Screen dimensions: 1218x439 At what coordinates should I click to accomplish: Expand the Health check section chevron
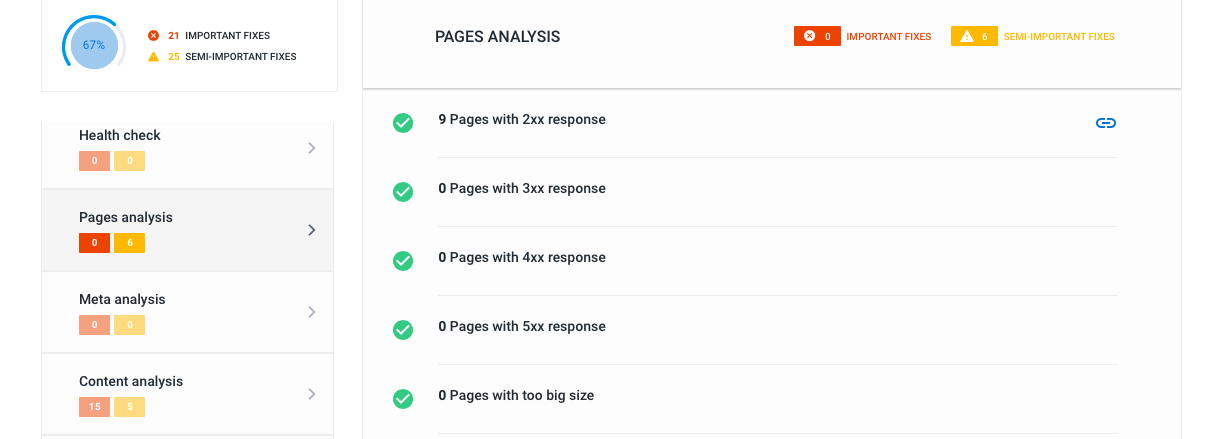312,148
